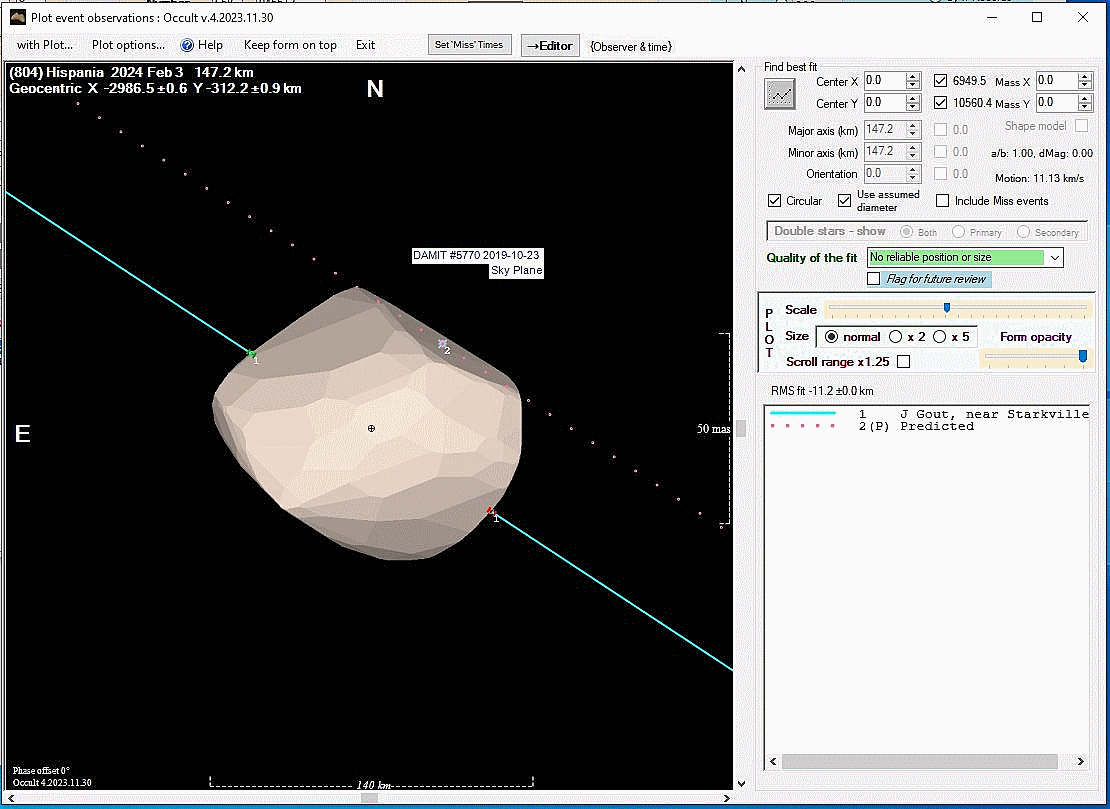Select Secondary double stars radio button
Image resolution: width=1110 pixels, height=809 pixels.
point(1023,231)
